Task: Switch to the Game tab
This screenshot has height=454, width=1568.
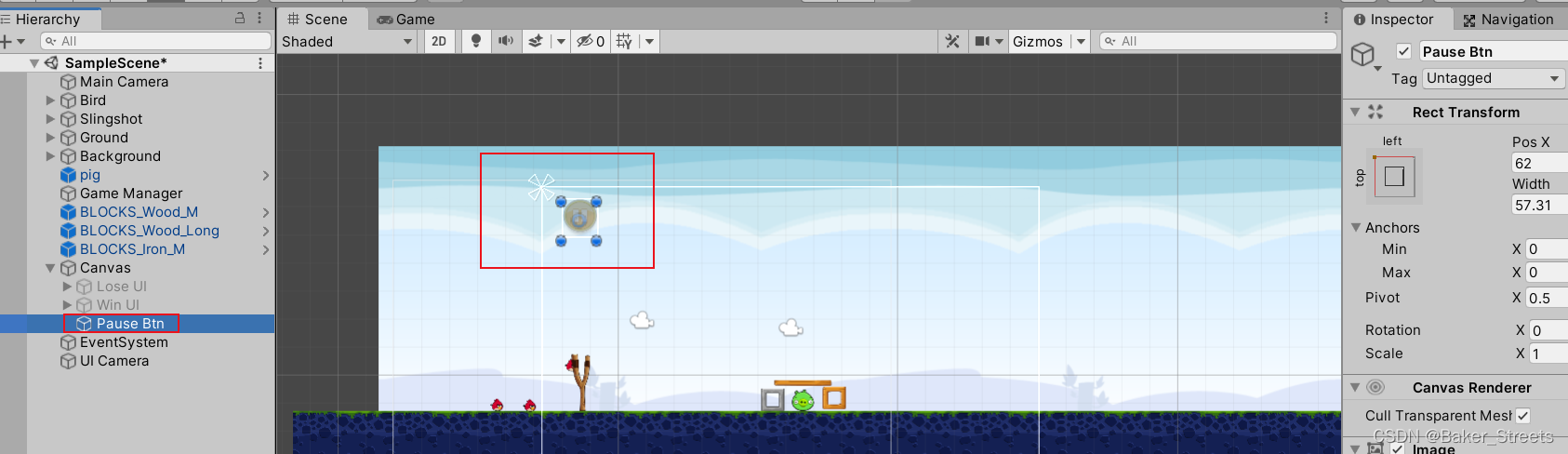Action: click(x=406, y=19)
